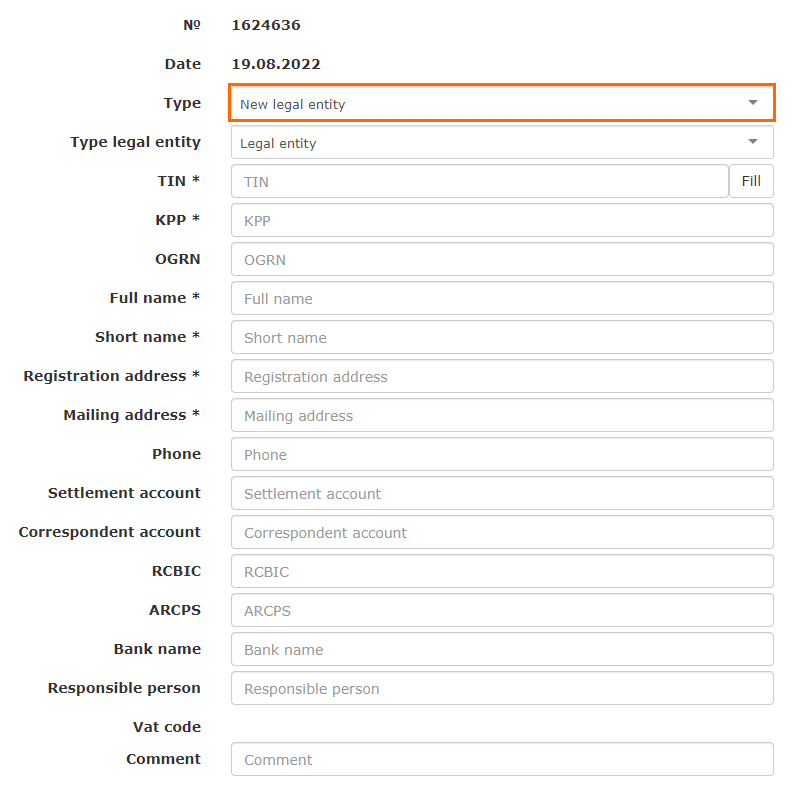Open the Type dropdown showing New legal entity

pos(490,104)
